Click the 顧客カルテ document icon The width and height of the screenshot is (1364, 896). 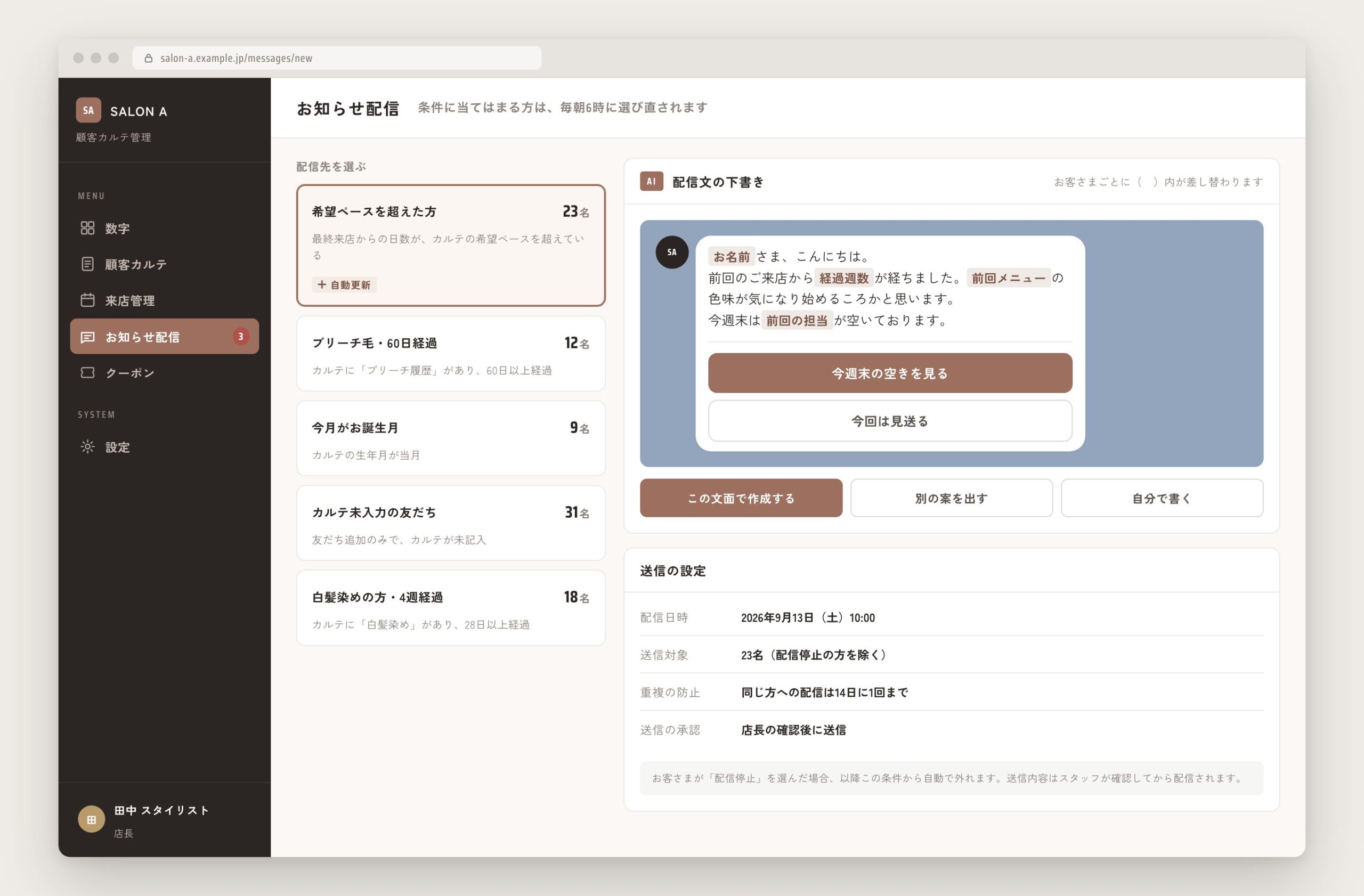tap(87, 264)
